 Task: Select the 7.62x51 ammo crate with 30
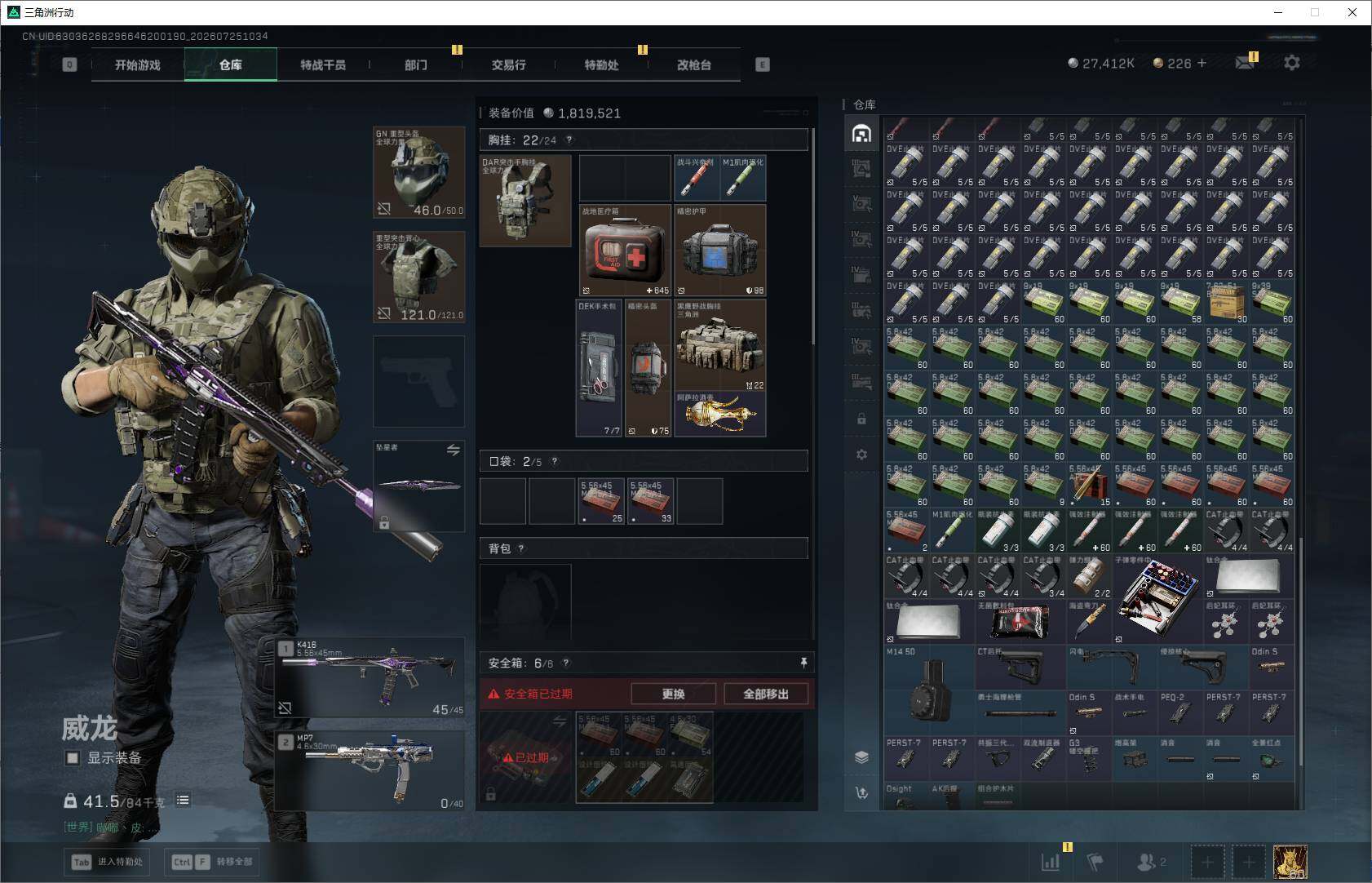point(1226,302)
